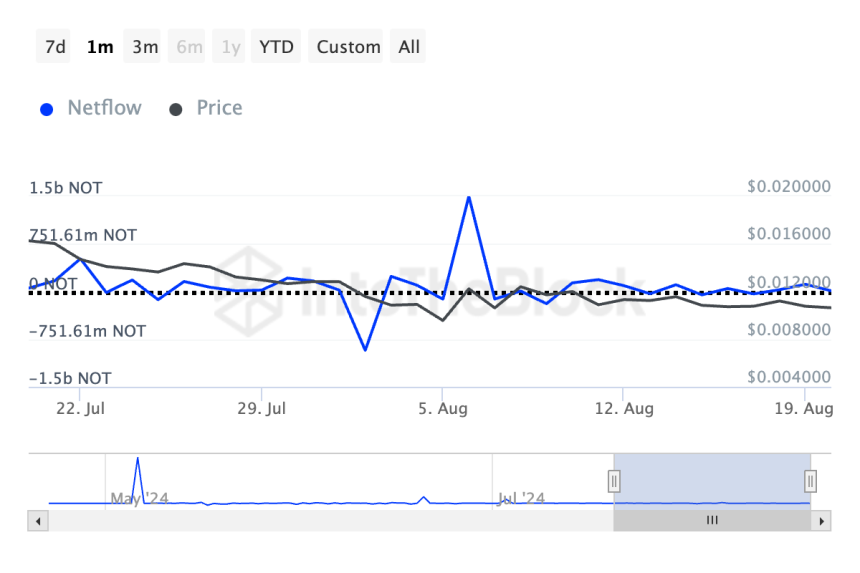Click the horizontal scrollbar thumb grip
Image resolution: width=860 pixels, height=573 pixels.
pyautogui.click(x=712, y=521)
